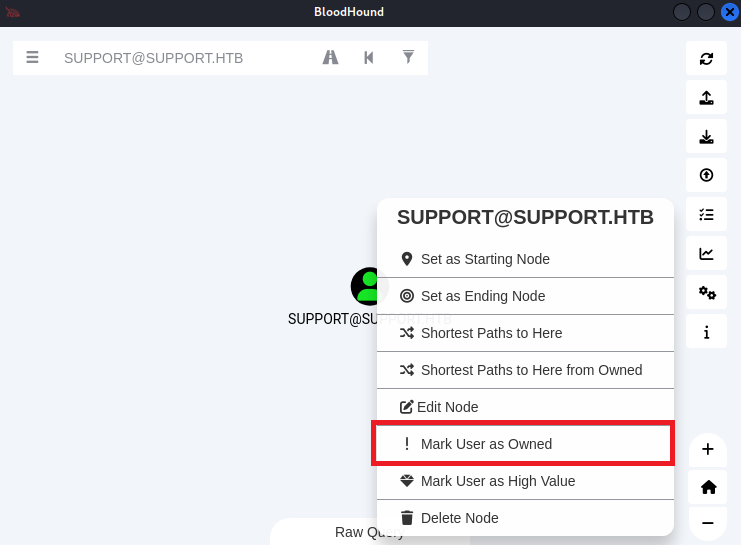Open the statistics chart icon
741x545 pixels.
click(x=706, y=254)
